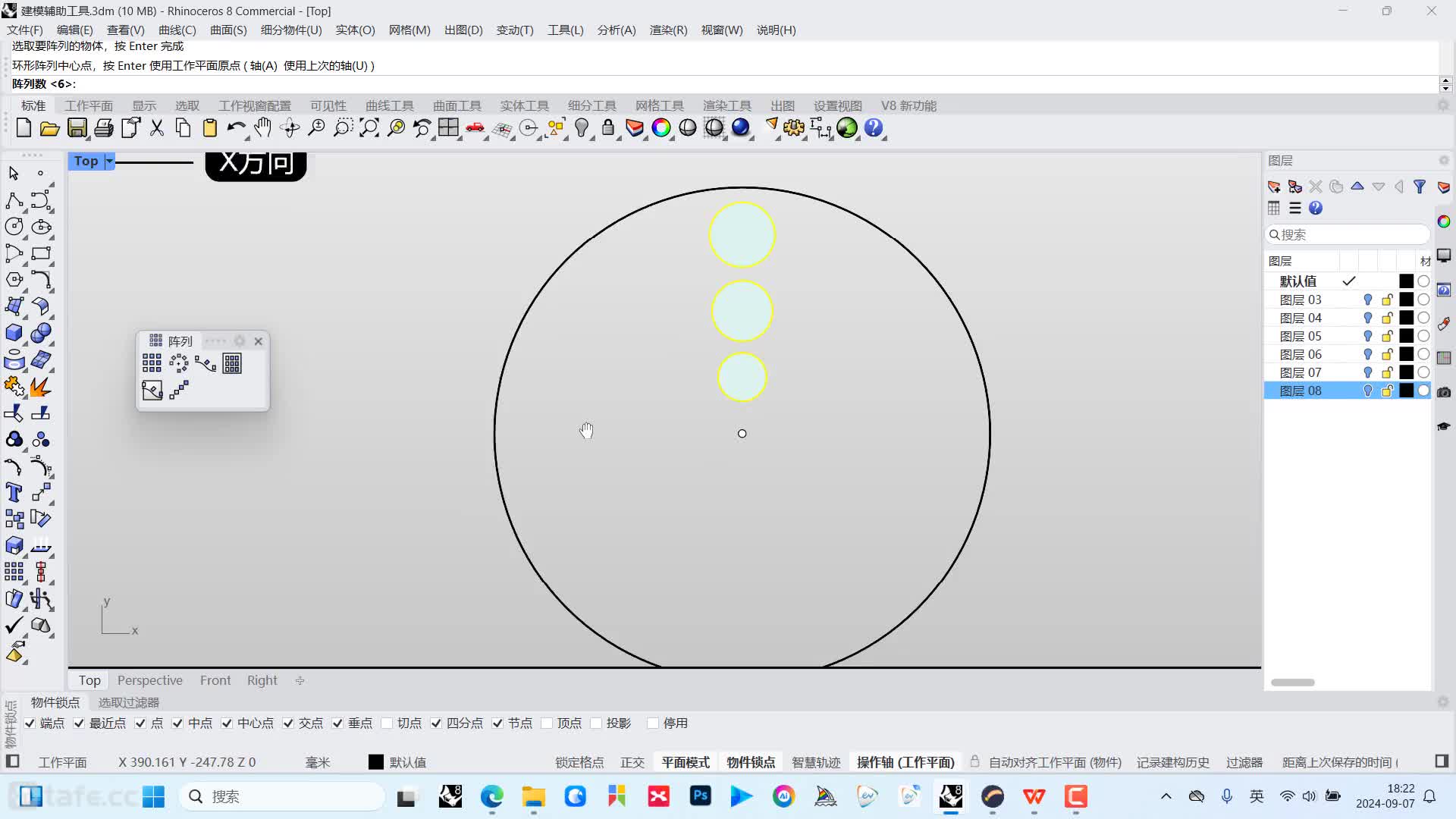Select the point selection tool
Image resolution: width=1456 pixels, height=819 pixels.
click(42, 174)
